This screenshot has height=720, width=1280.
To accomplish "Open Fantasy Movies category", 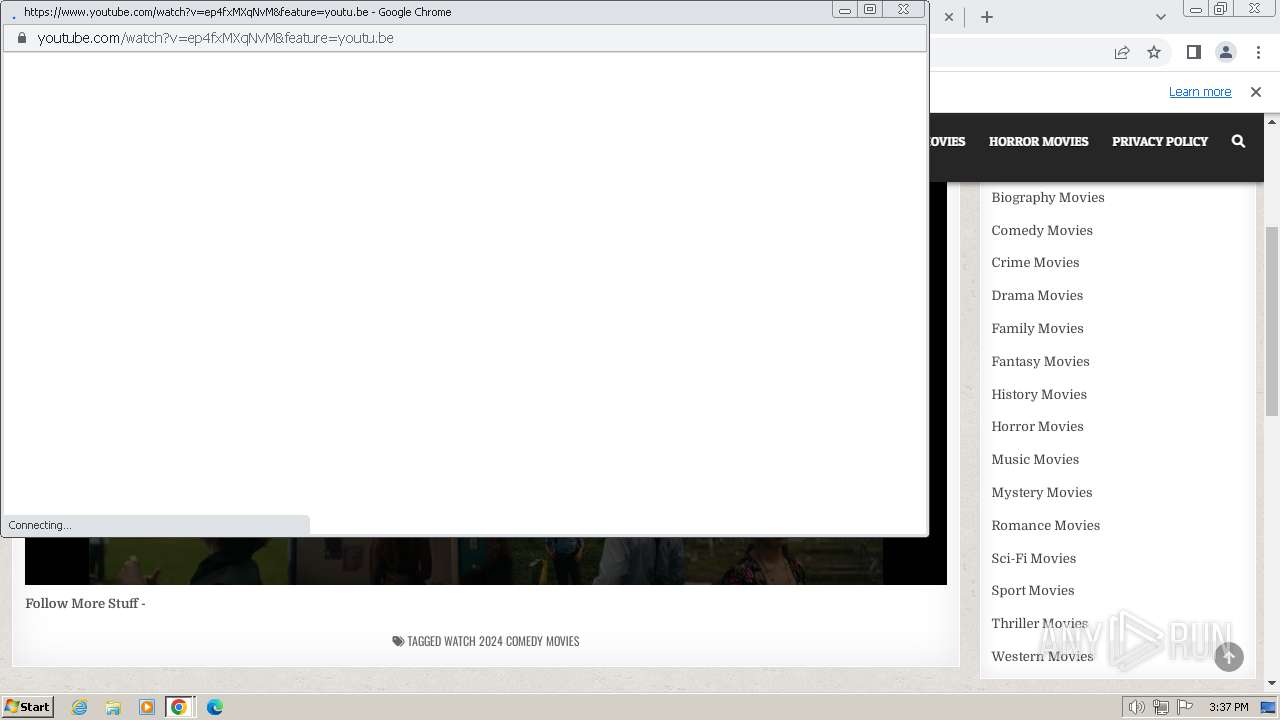I will point(1040,361).
